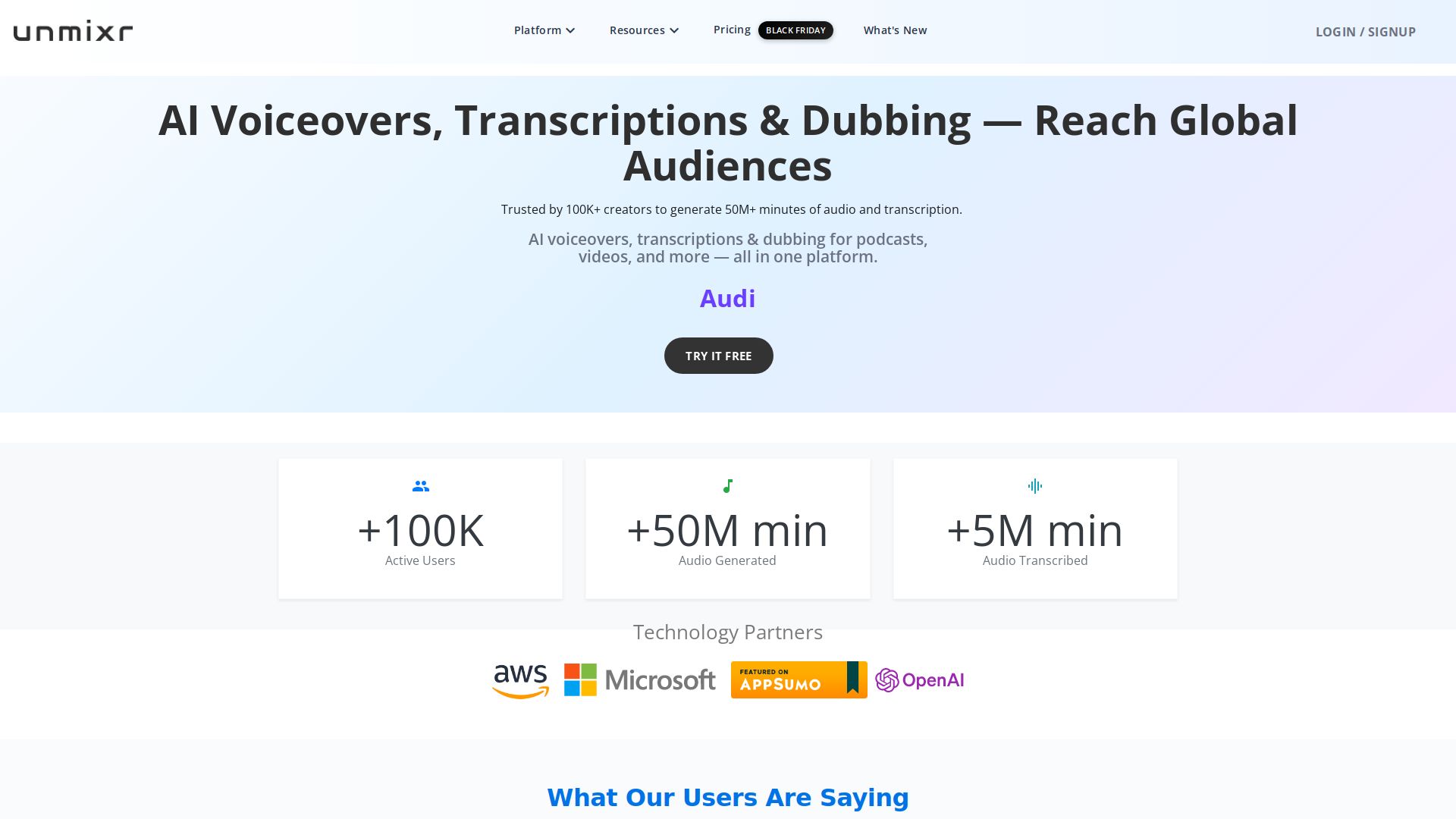Click the Active Users people icon

(420, 486)
